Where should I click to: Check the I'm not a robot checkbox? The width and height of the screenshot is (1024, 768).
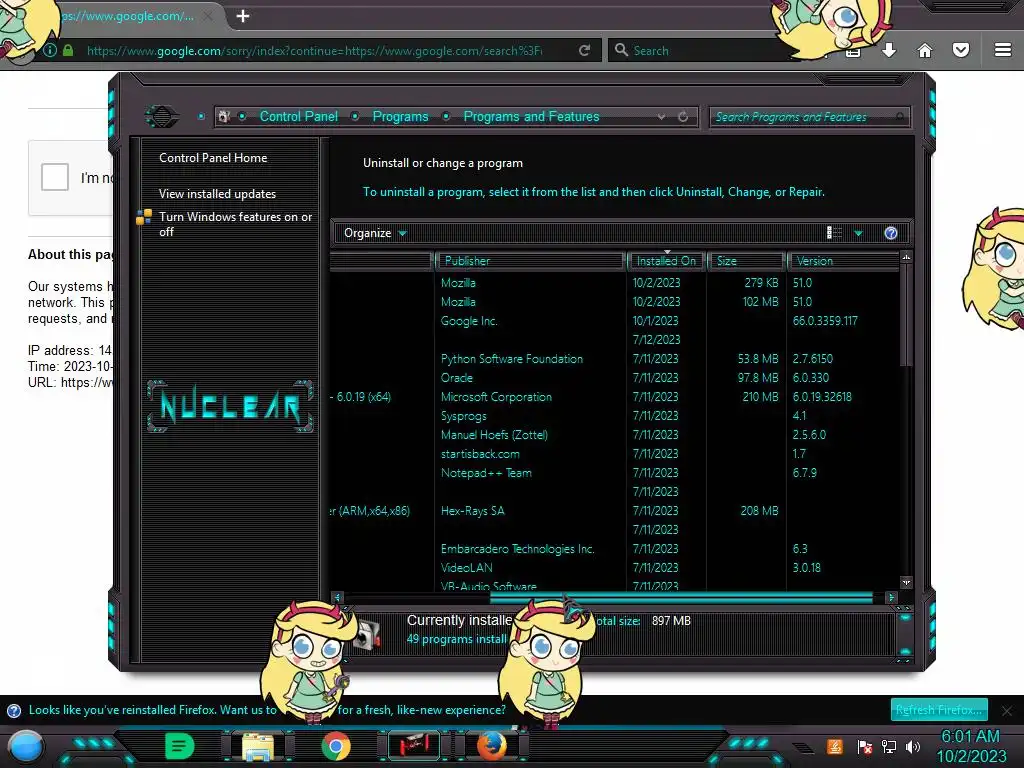coord(55,177)
